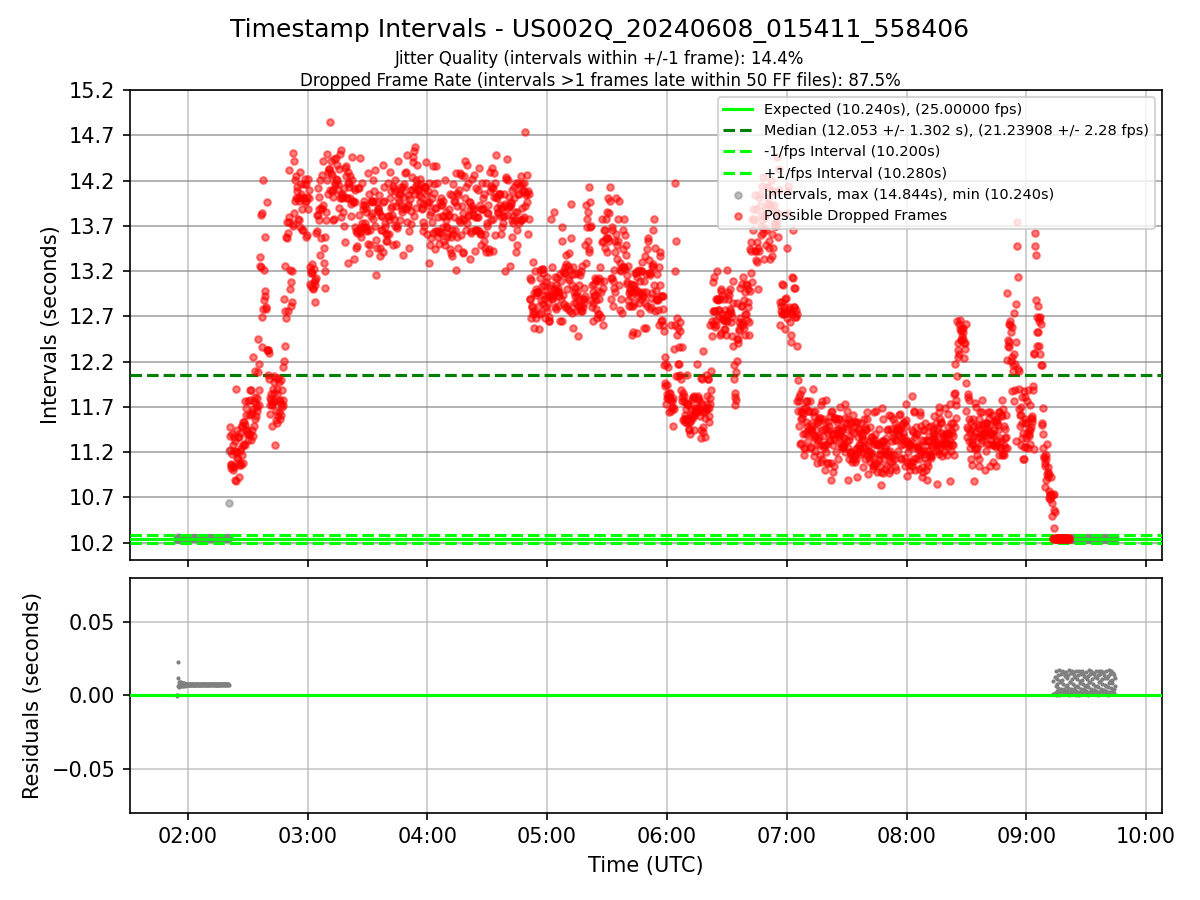Click the 14.7 y-axis tick label
The width and height of the screenshot is (1200, 900).
[94, 136]
